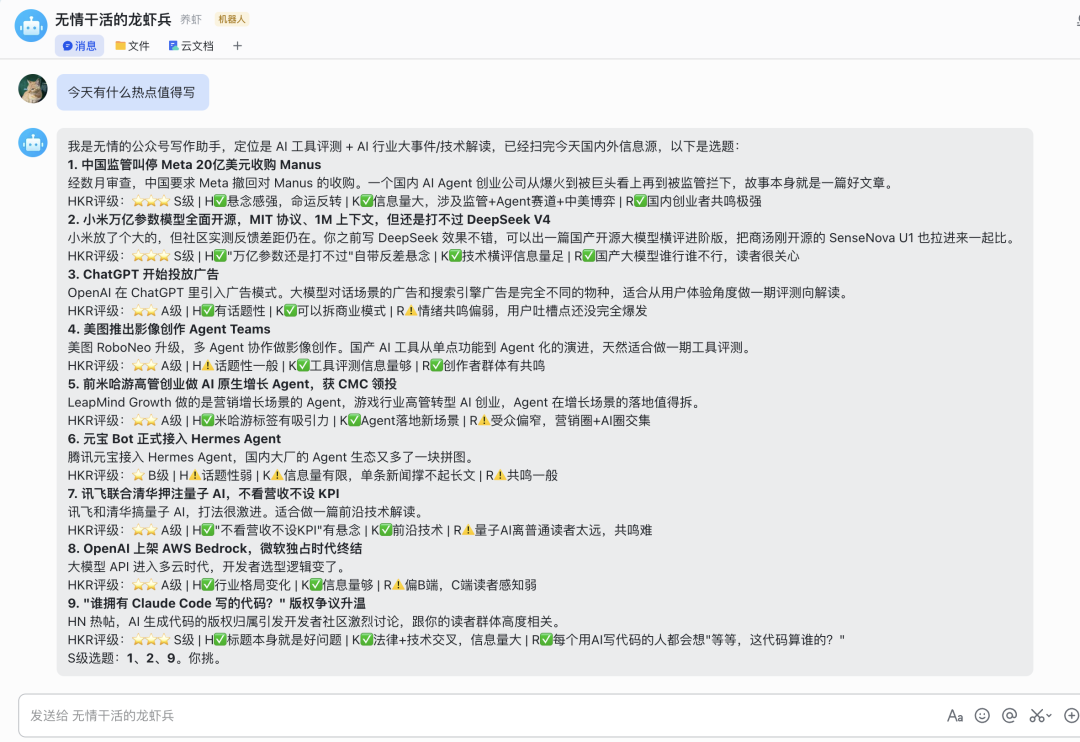Click the text 讯飞和清华搞量子 AI，打法很激进
Viewport: 1080px width, 742px height.
[x=245, y=512]
